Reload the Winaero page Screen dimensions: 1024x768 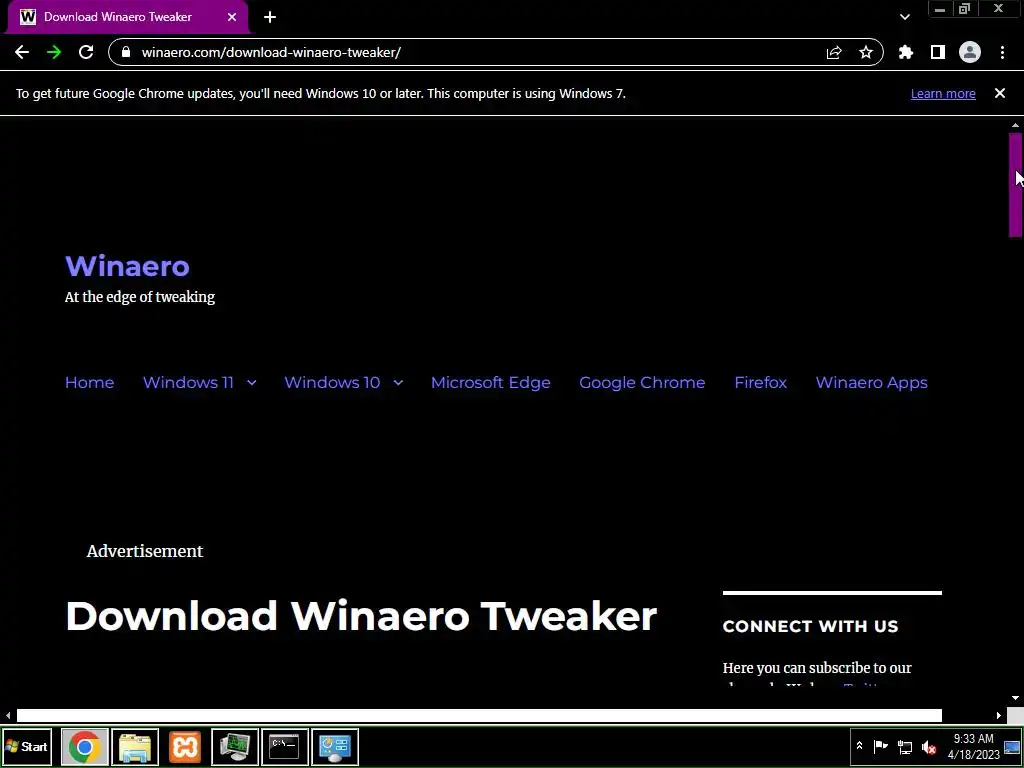[x=86, y=52]
